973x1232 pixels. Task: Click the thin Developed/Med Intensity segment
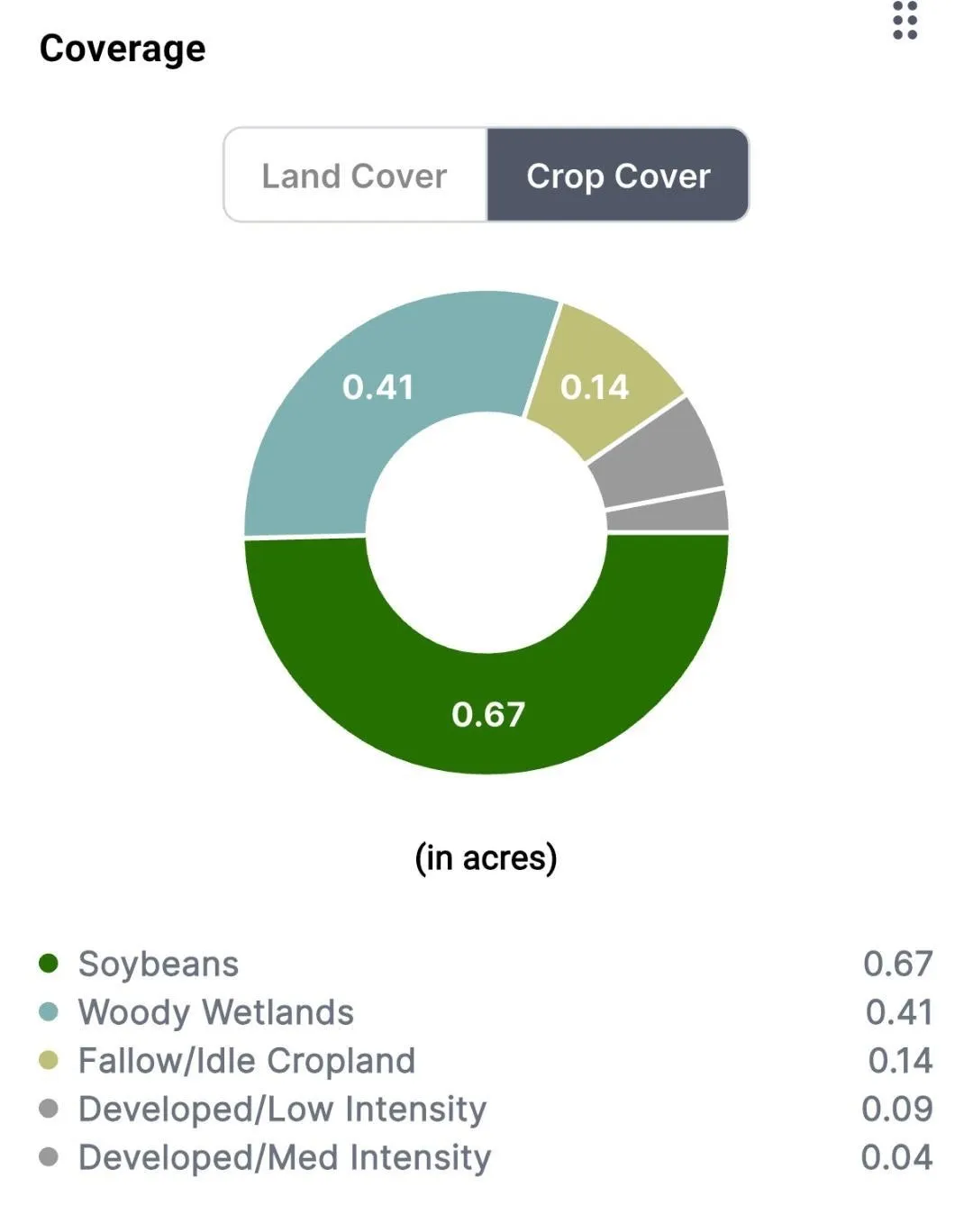click(x=668, y=512)
